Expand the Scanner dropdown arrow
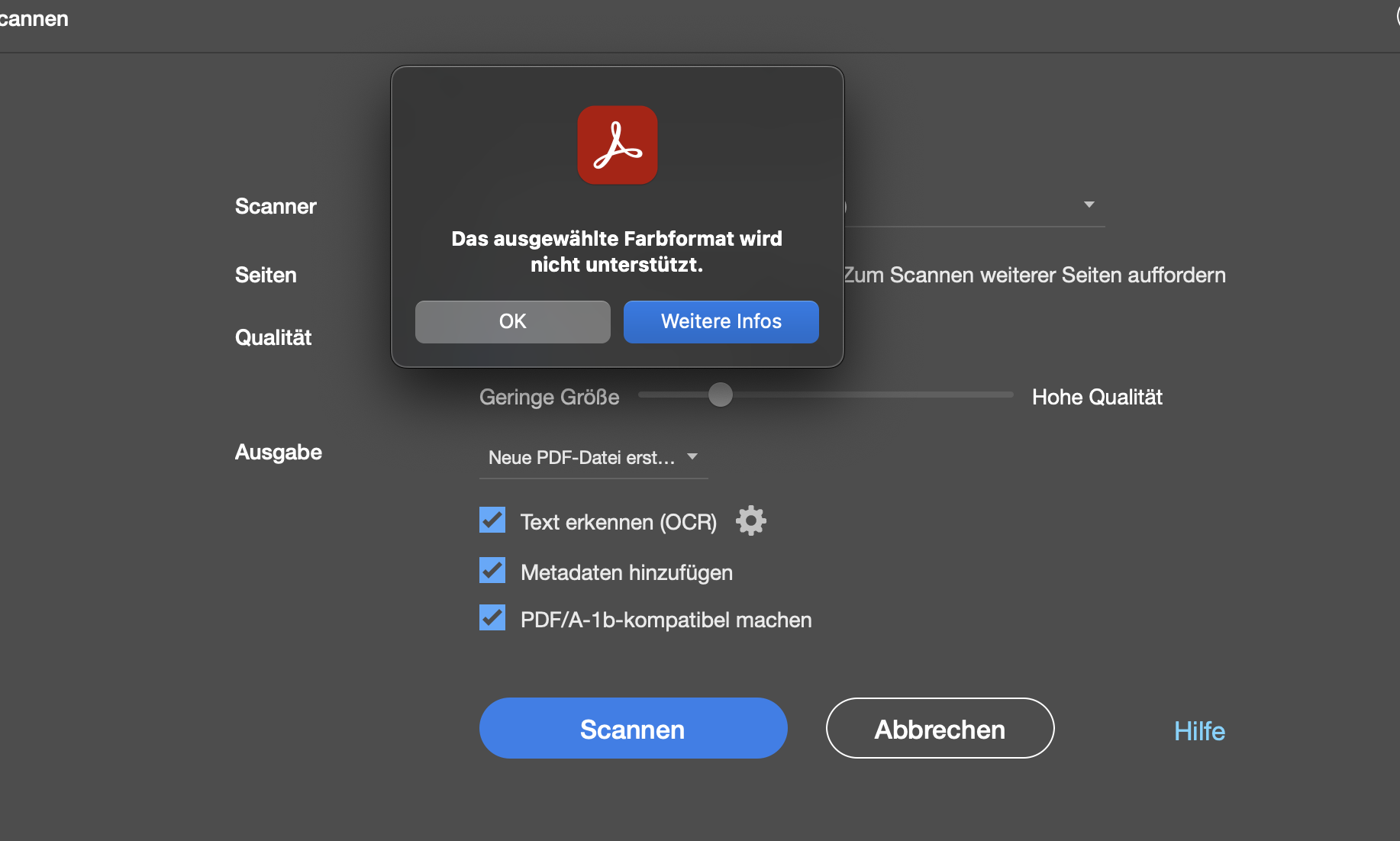The height and width of the screenshot is (841, 1400). coord(1089,205)
